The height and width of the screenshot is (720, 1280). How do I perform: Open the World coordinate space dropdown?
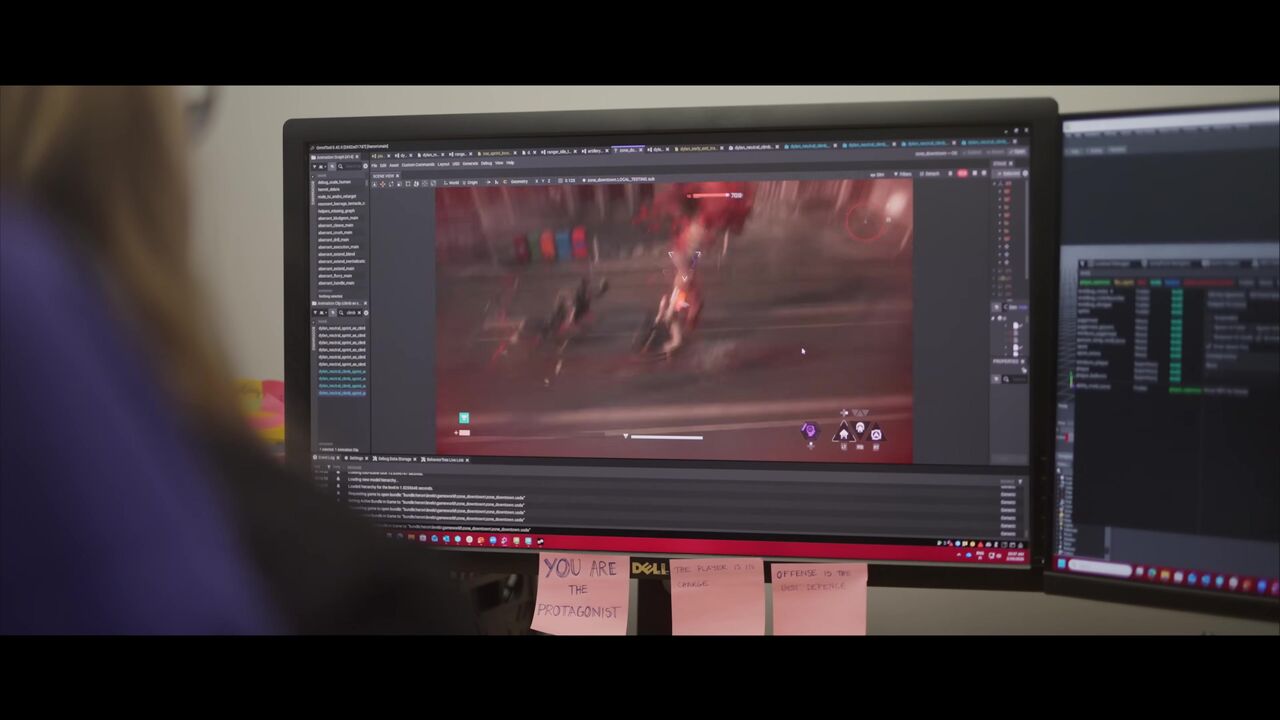coord(452,182)
